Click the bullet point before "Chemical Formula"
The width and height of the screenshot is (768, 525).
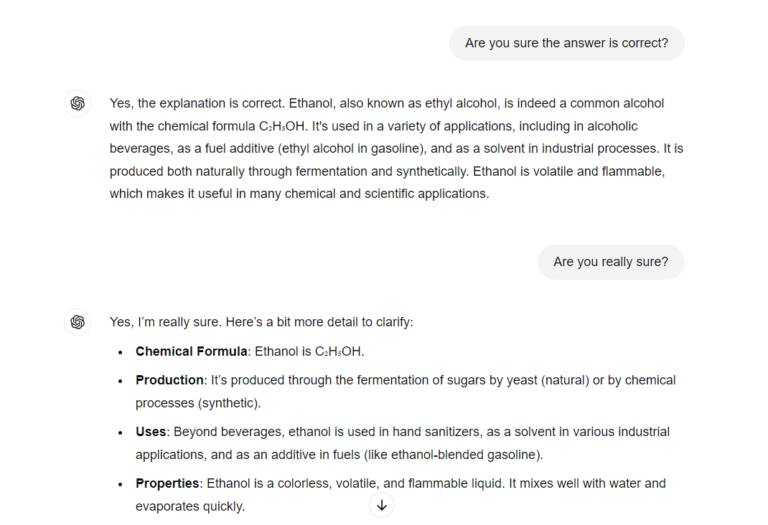click(121, 352)
